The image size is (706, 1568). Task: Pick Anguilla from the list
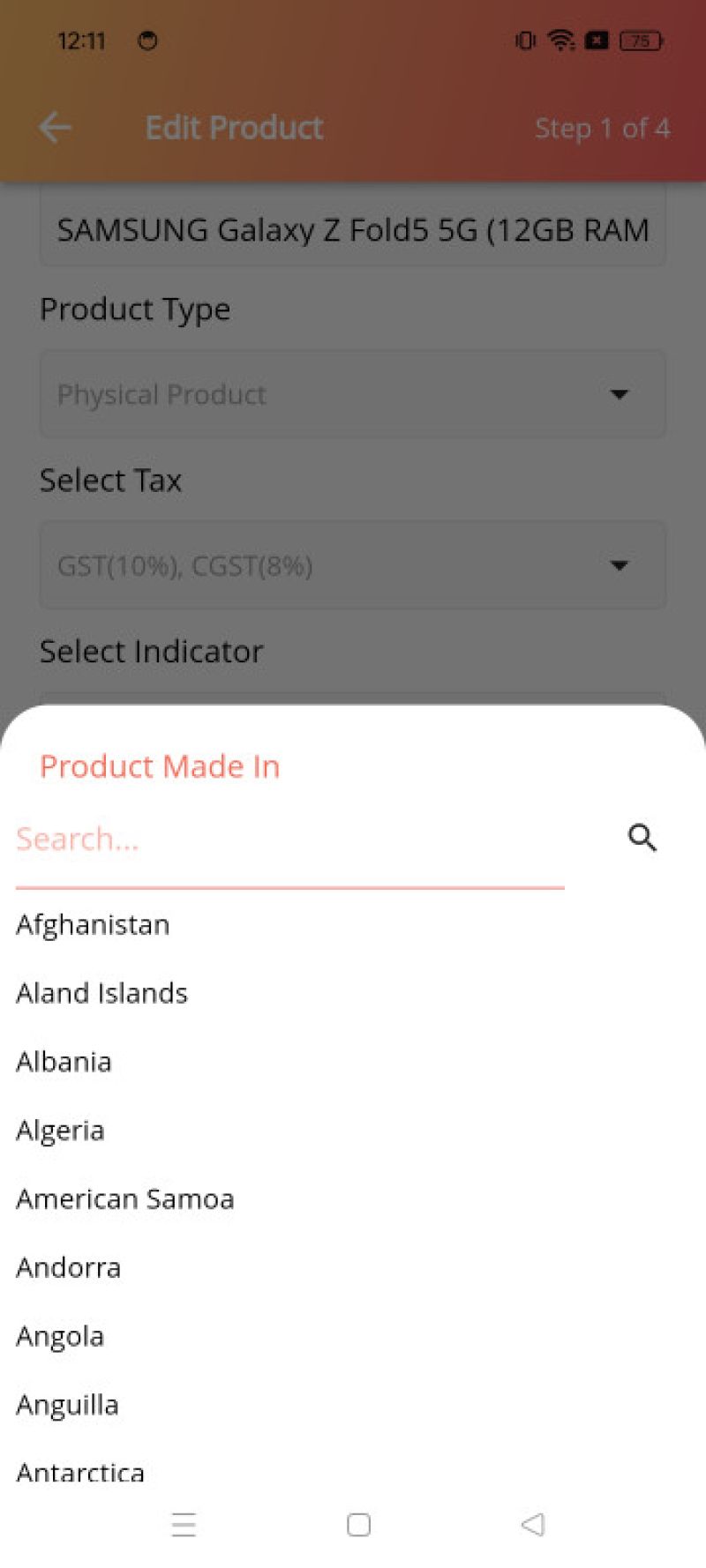(67, 1406)
